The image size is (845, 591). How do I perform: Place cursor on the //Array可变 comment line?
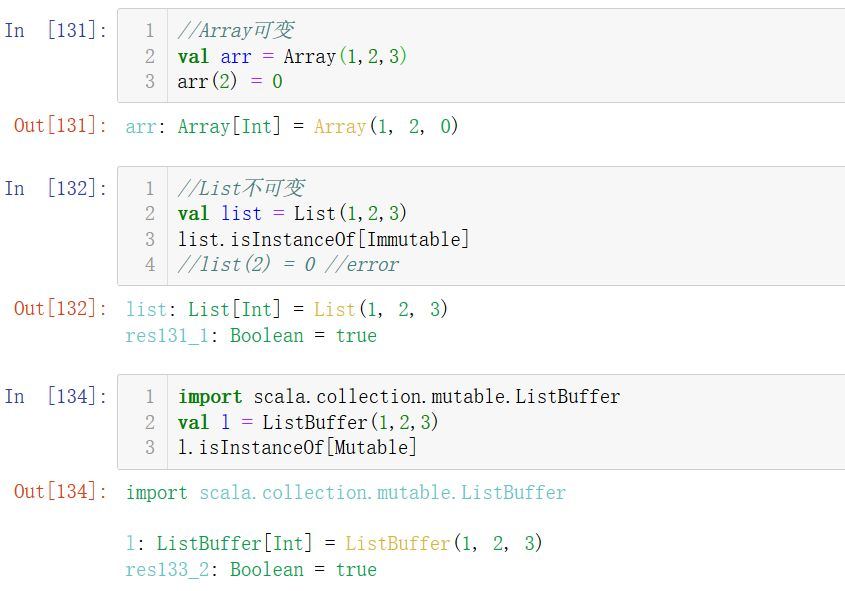pos(235,31)
